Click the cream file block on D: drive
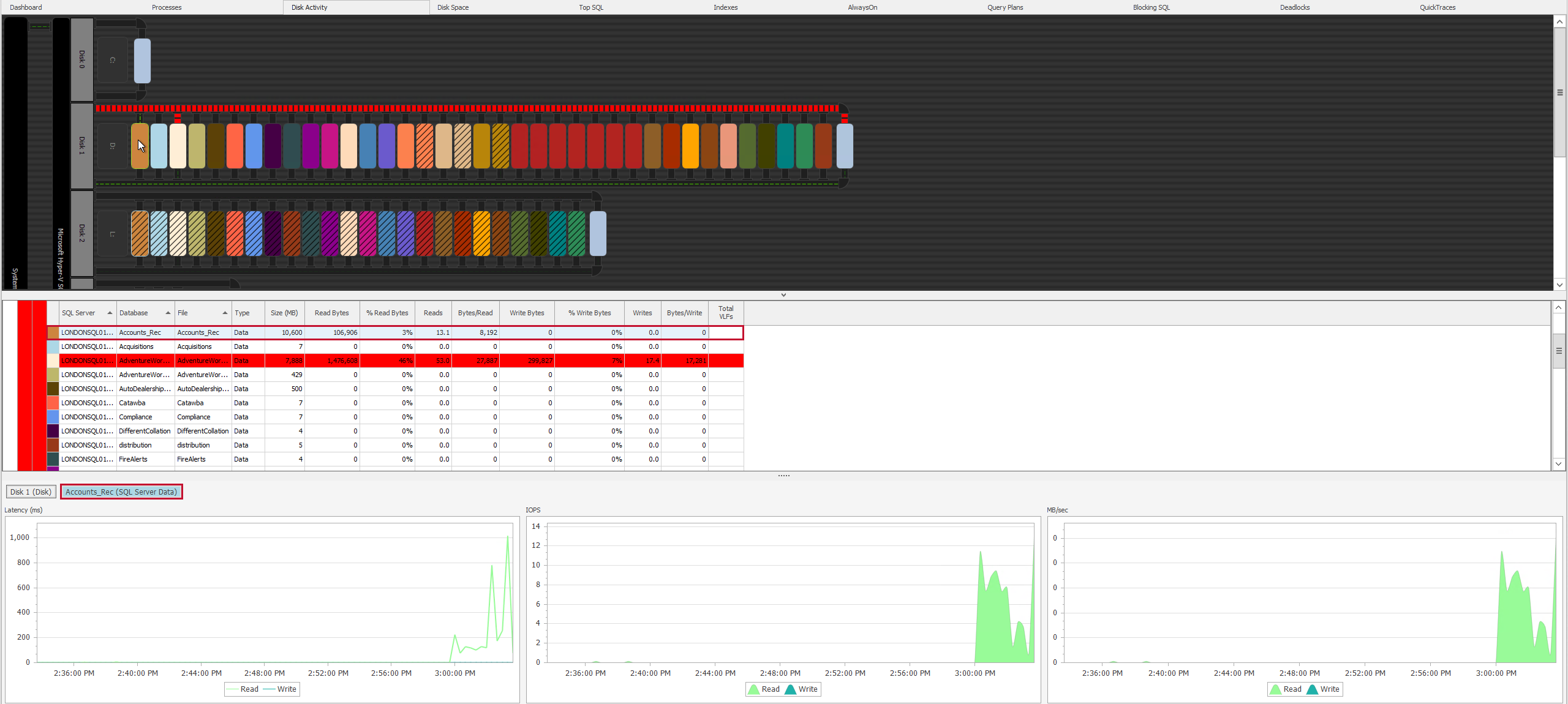 pyautogui.click(x=178, y=146)
